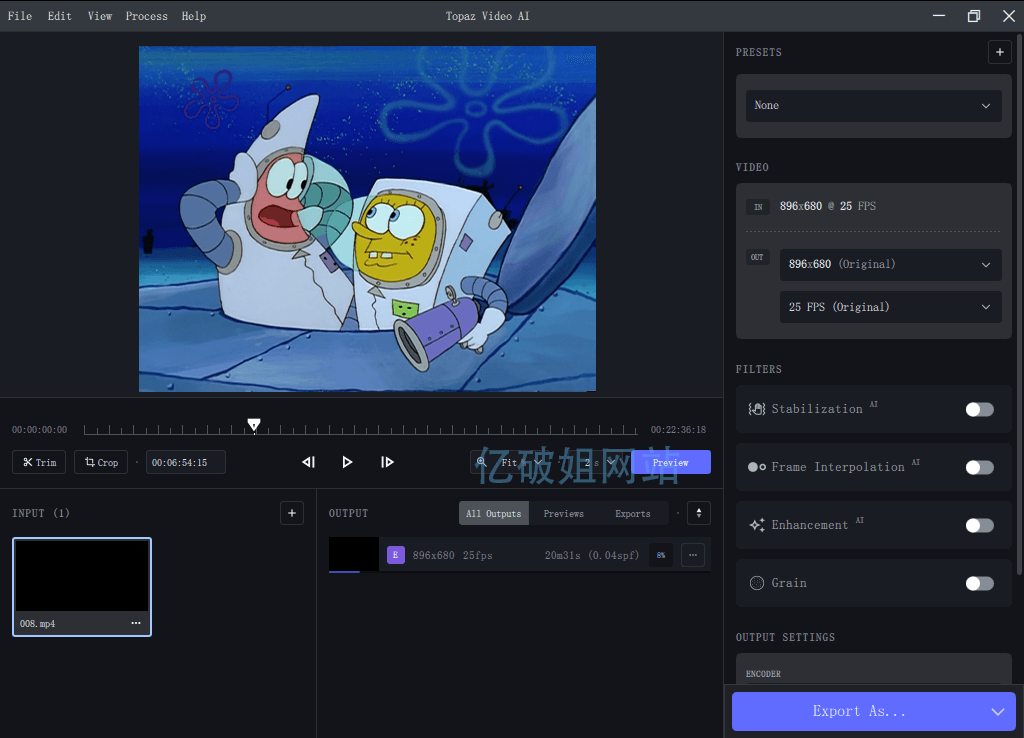Screen dimensions: 1024x738
Task: Open the zoom Fit dropdown
Action: tap(521, 462)
